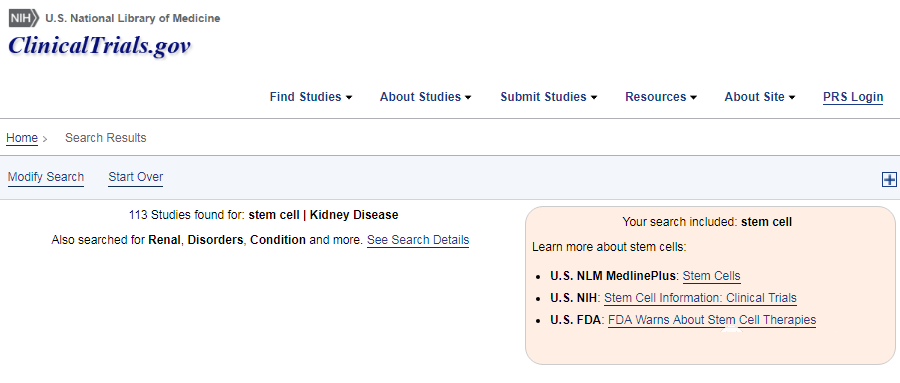Click U.S. National Library of Medicine text

tap(133, 18)
